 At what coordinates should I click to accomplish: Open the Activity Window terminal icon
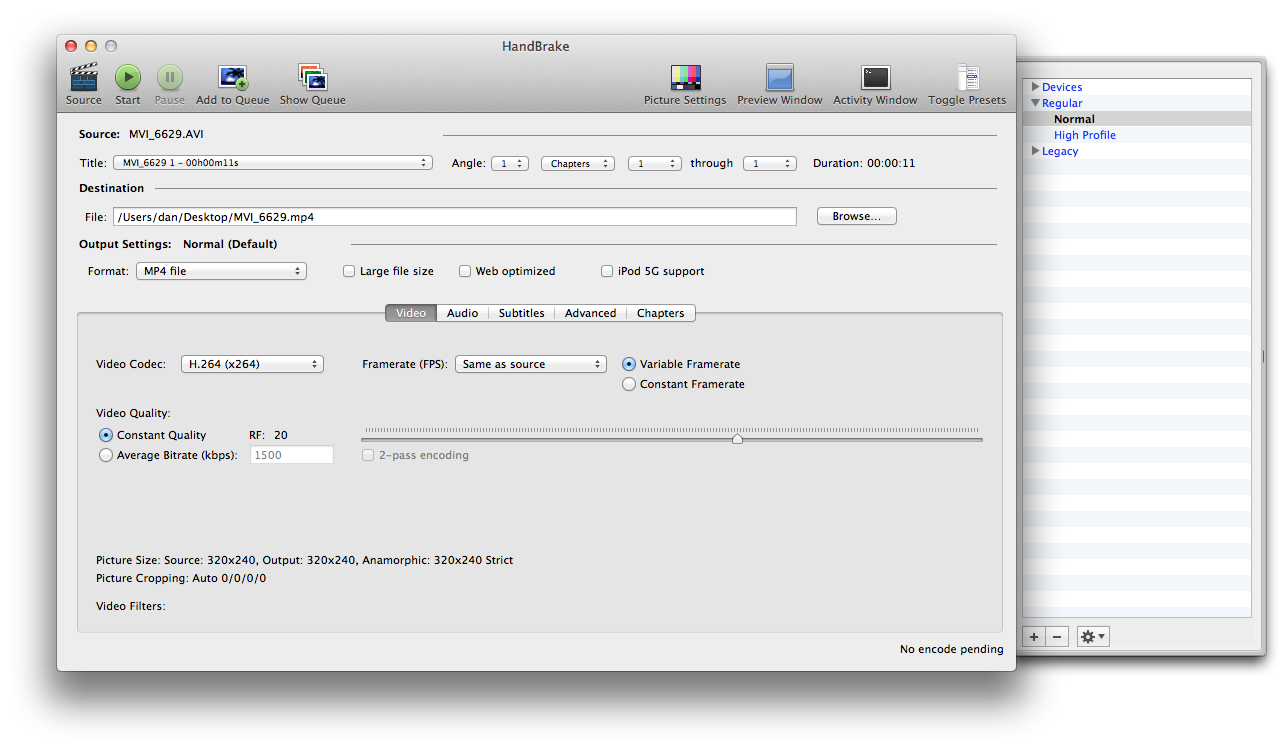click(875, 77)
